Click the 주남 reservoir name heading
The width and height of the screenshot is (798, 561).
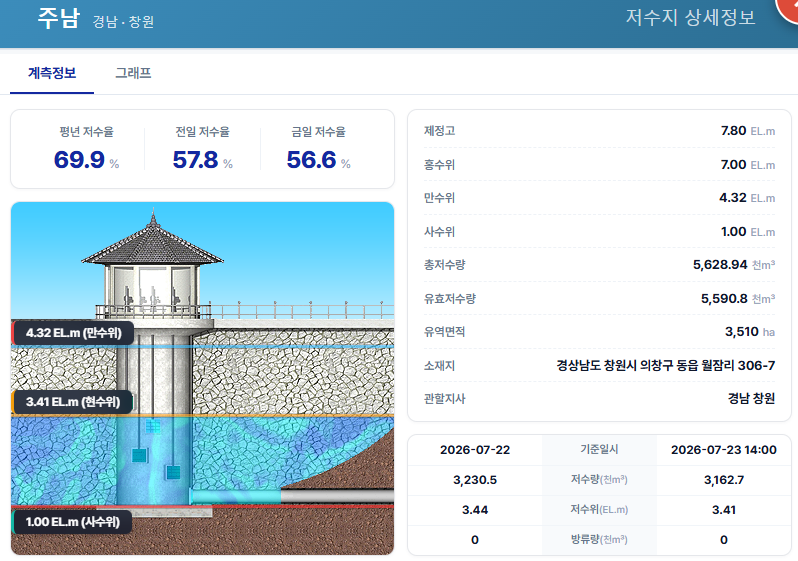point(59,18)
